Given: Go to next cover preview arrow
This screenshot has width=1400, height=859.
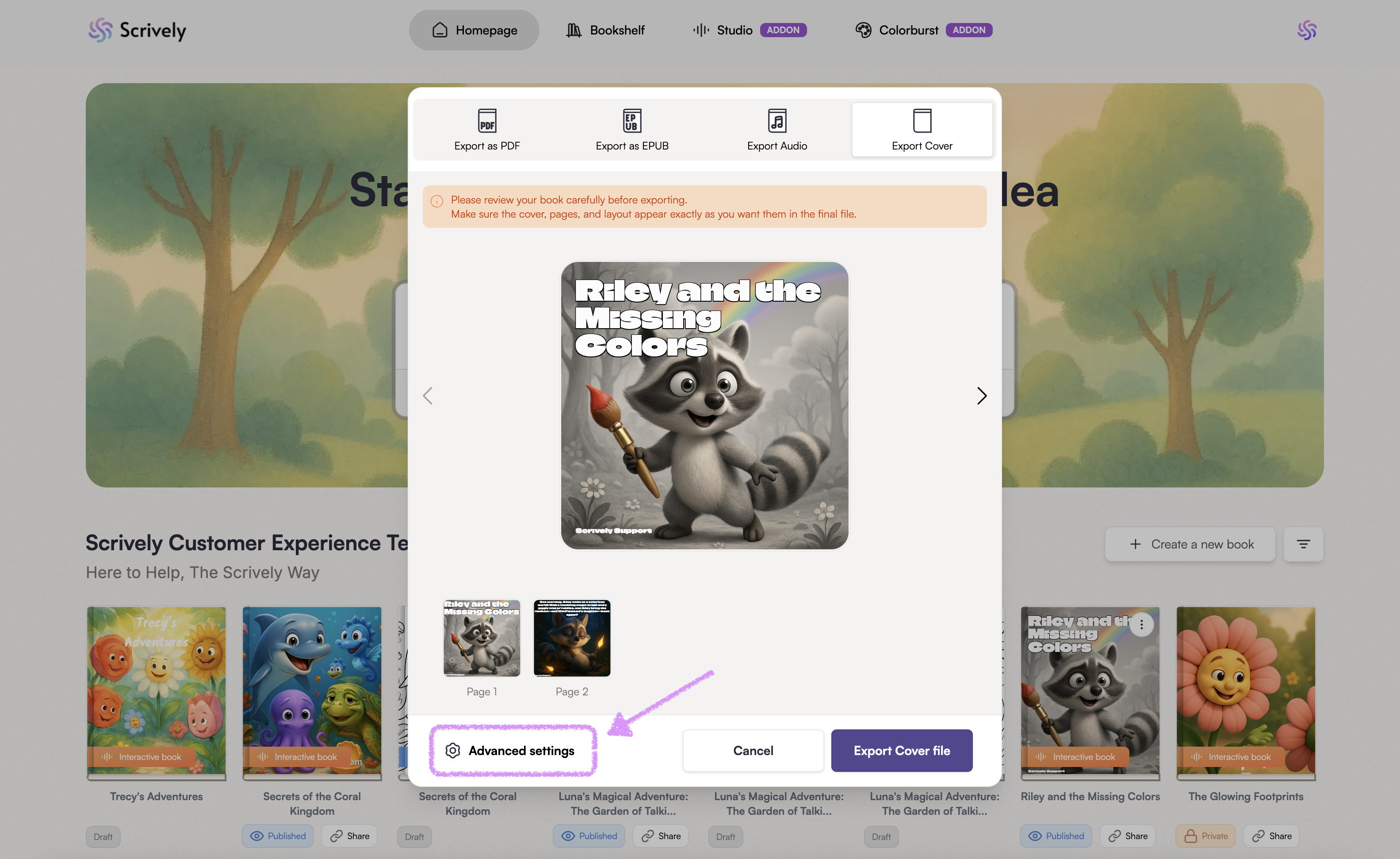Looking at the screenshot, I should point(981,396).
